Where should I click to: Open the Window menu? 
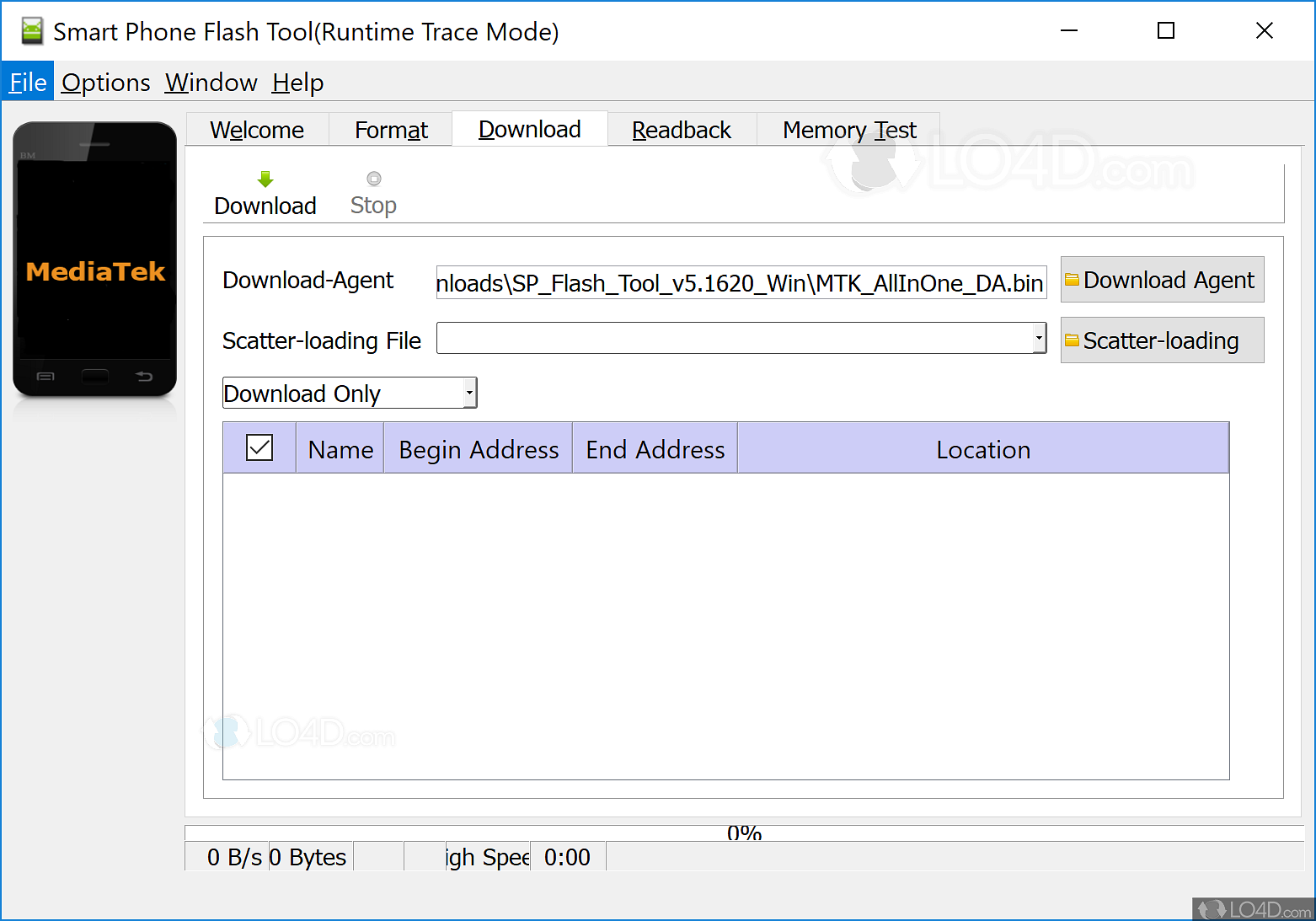211,82
